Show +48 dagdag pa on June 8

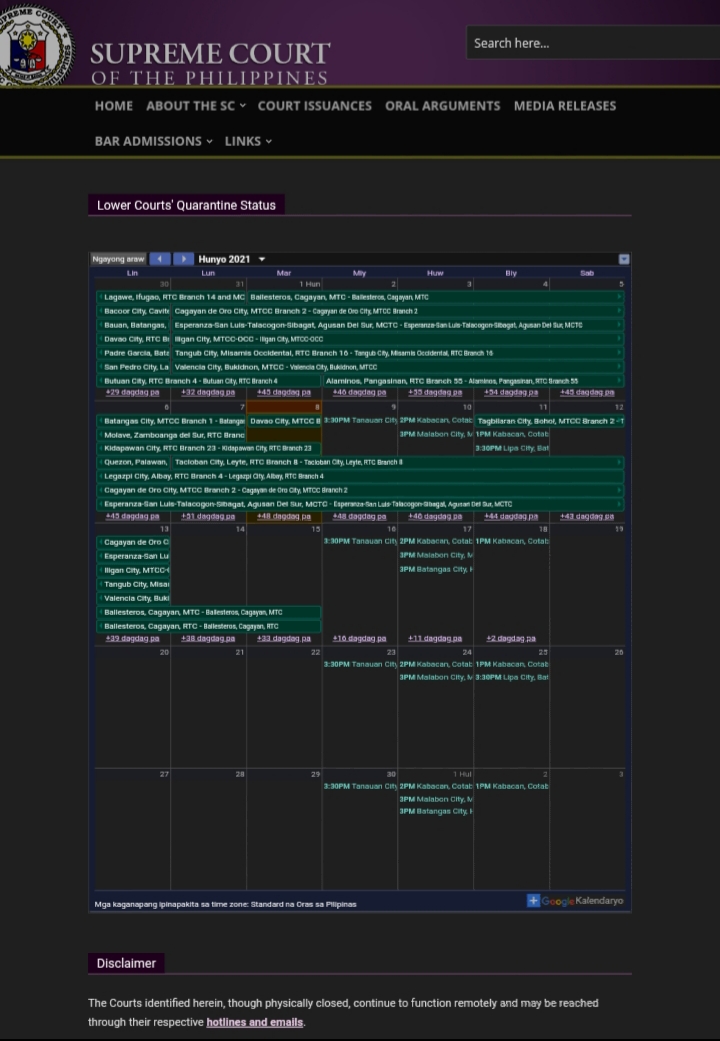coord(284,516)
